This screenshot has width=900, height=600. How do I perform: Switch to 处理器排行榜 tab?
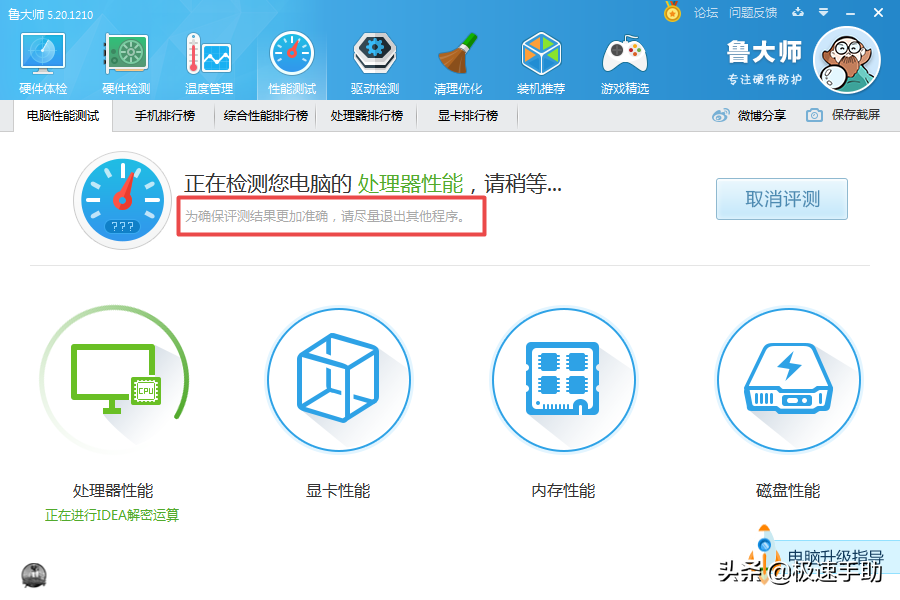(367, 115)
